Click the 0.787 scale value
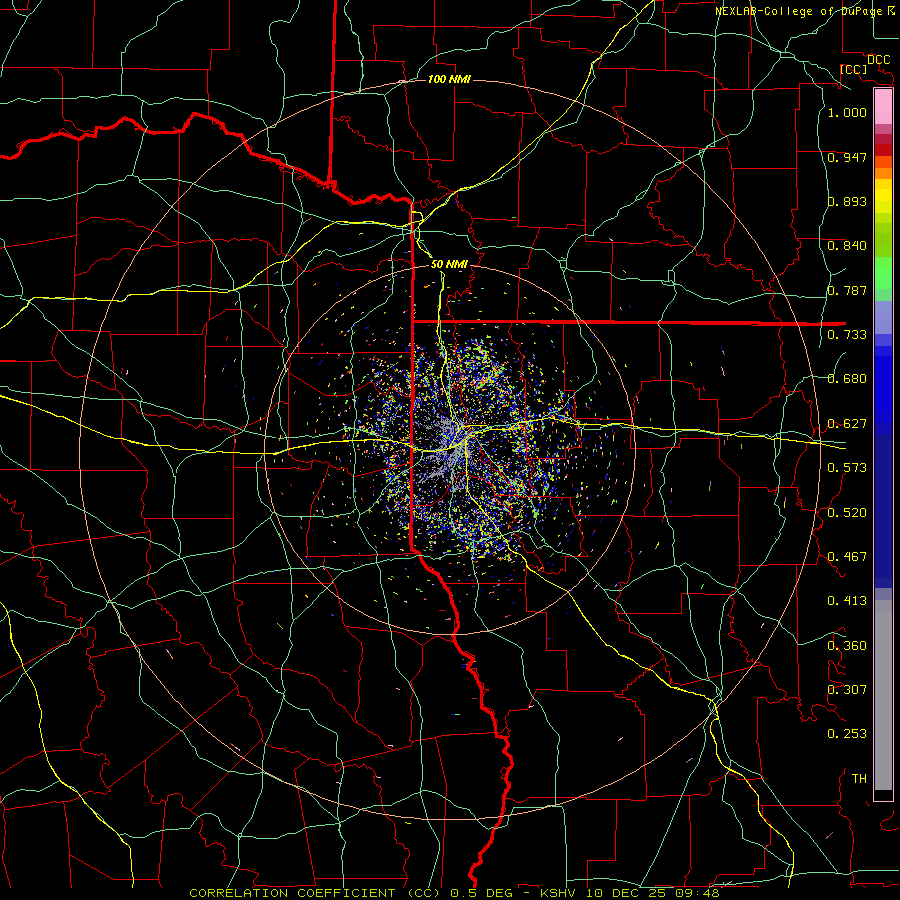This screenshot has height=900, width=900. [x=847, y=290]
